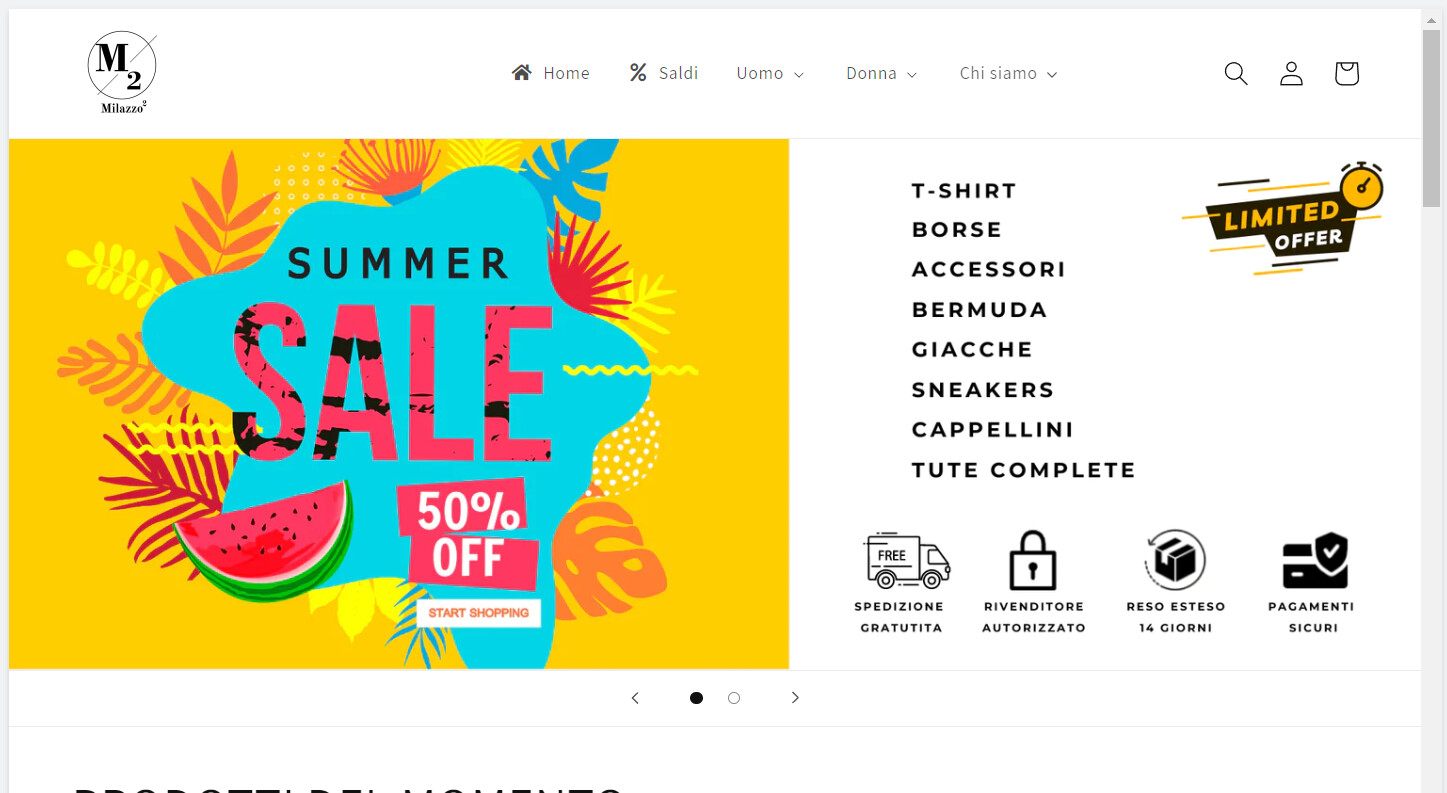Screen dimensions: 1447x793
Task: Go to next slide arrow
Action: 795,698
